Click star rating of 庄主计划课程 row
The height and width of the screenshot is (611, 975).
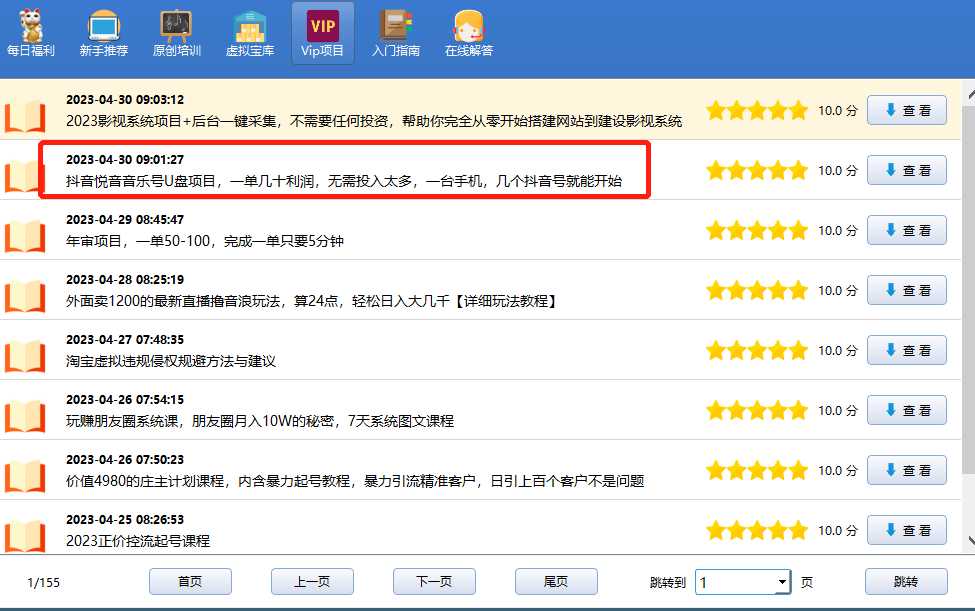point(757,471)
